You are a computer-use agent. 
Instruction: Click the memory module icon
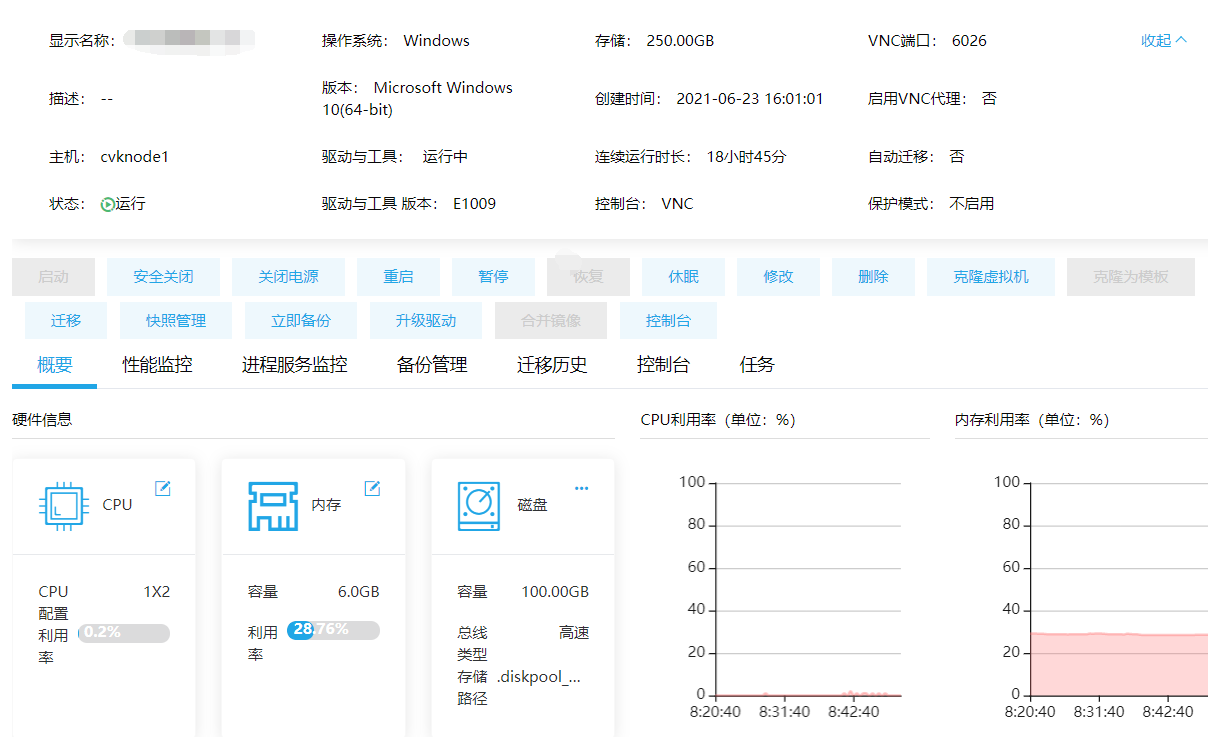coord(273,506)
